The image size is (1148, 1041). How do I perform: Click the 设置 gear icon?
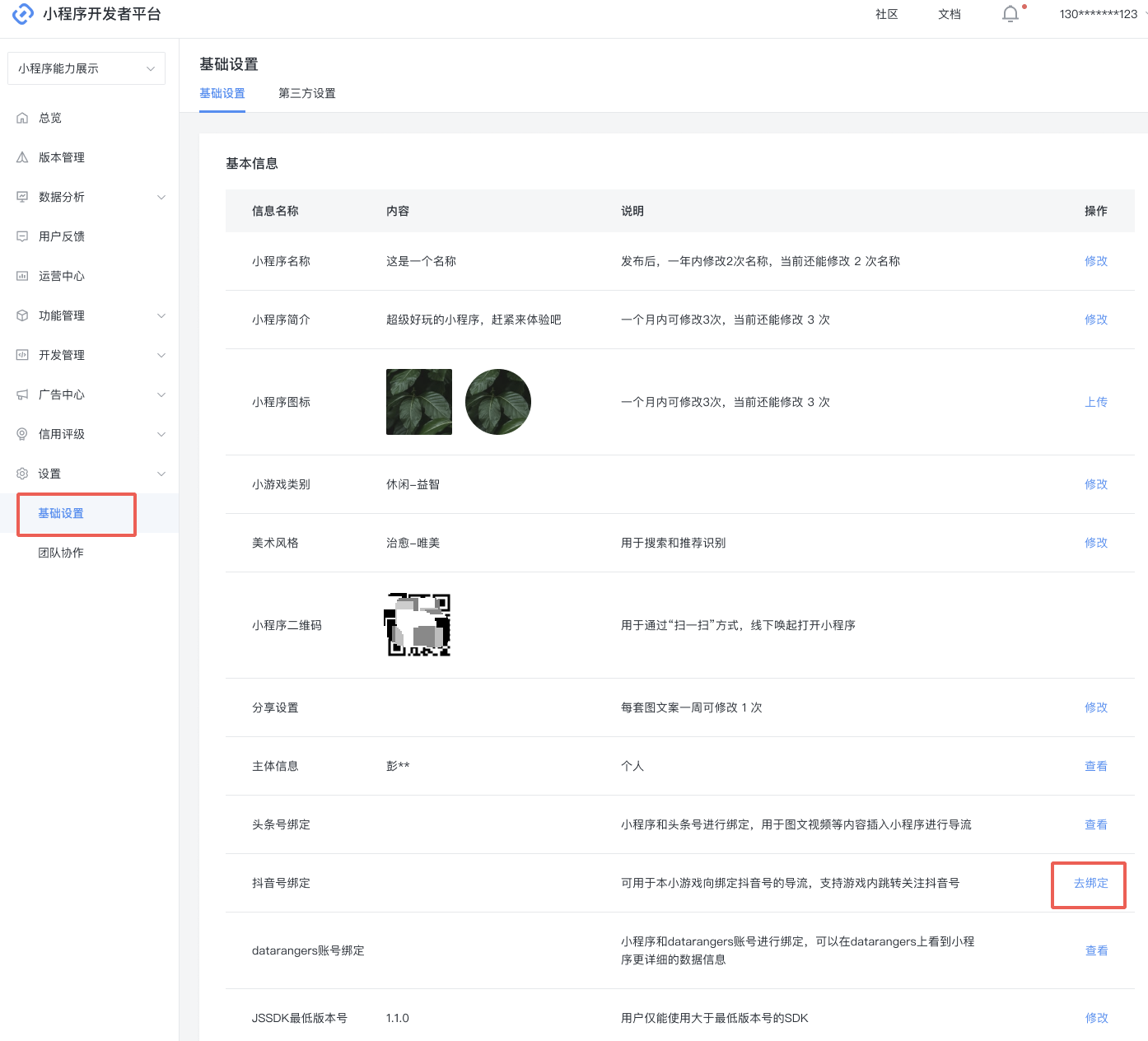pos(22,474)
